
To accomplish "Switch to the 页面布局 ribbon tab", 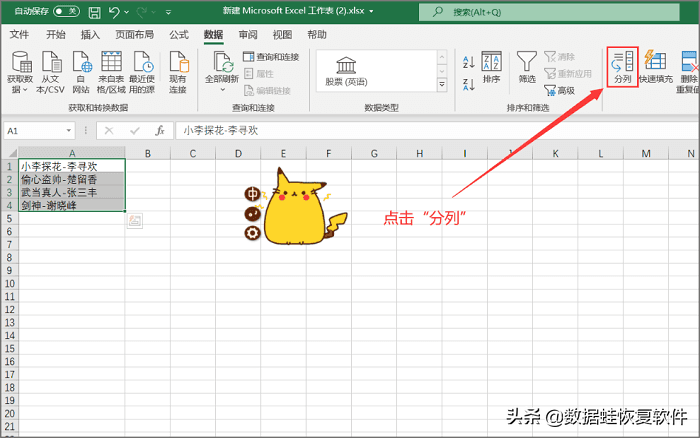I will point(134,34).
